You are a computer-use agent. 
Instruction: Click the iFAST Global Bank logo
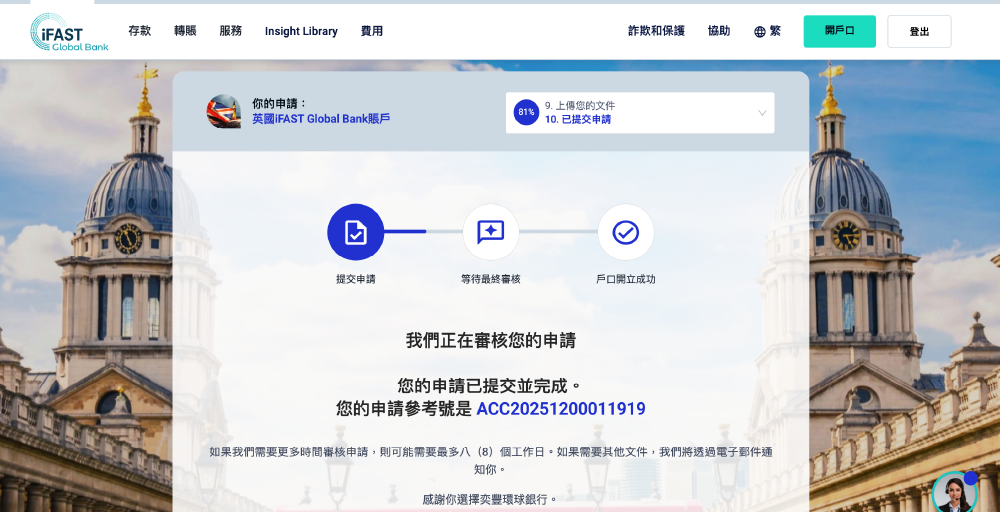pos(70,32)
